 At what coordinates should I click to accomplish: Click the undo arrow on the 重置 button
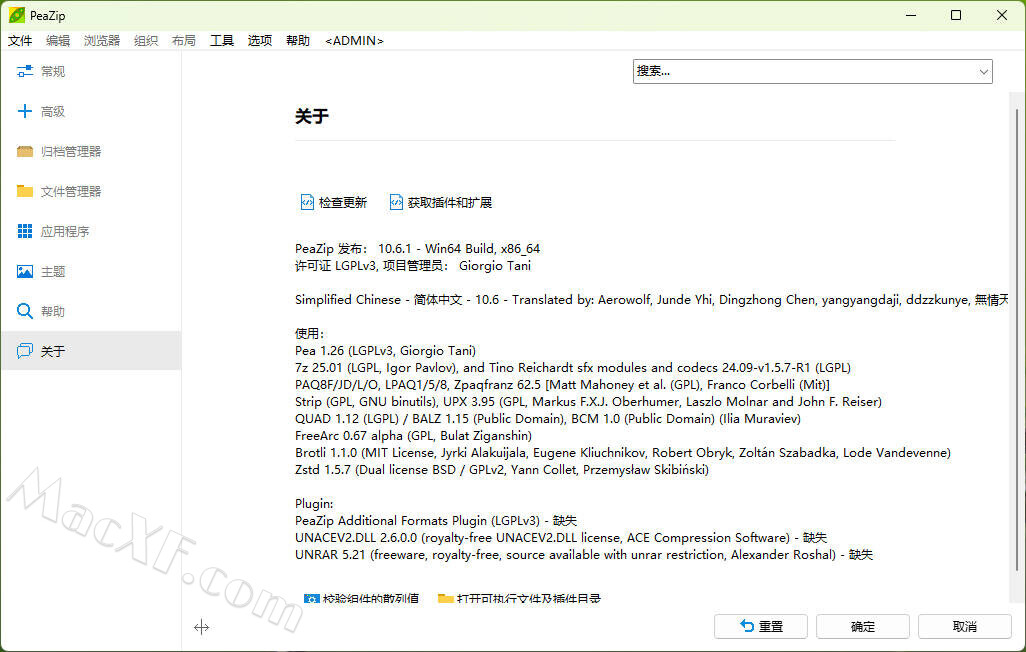(747, 626)
